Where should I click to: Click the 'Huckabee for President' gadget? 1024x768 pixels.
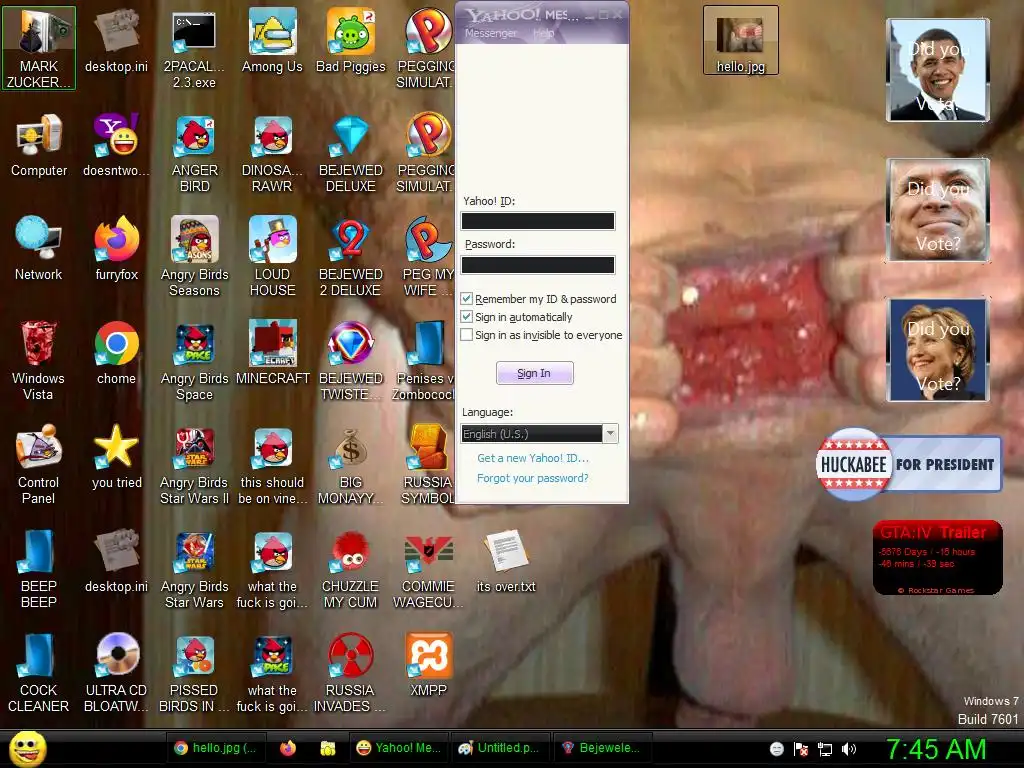click(x=909, y=464)
